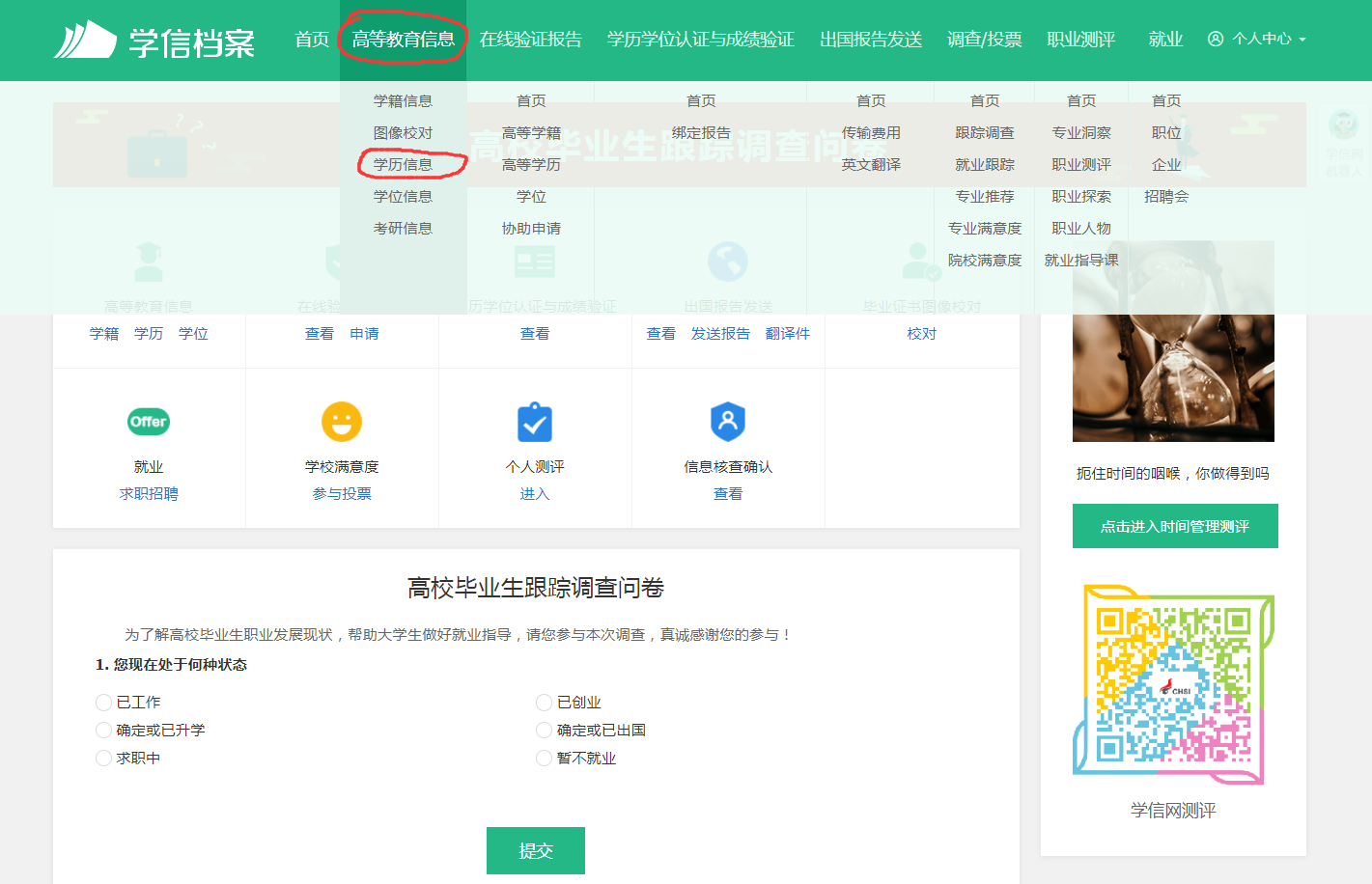
Task: Open the 在线验证报告 navigation menu
Action: point(531,40)
